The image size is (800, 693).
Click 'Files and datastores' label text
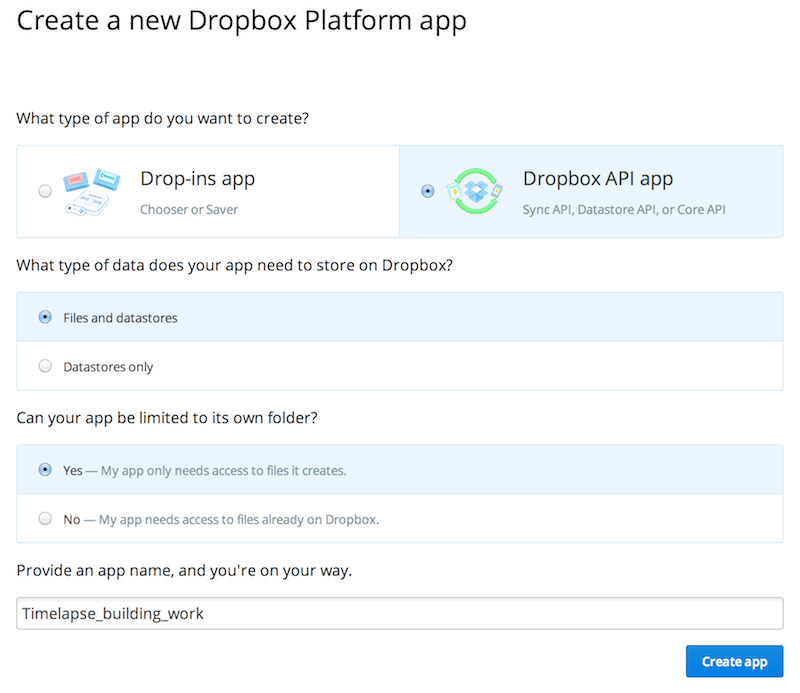(x=120, y=318)
